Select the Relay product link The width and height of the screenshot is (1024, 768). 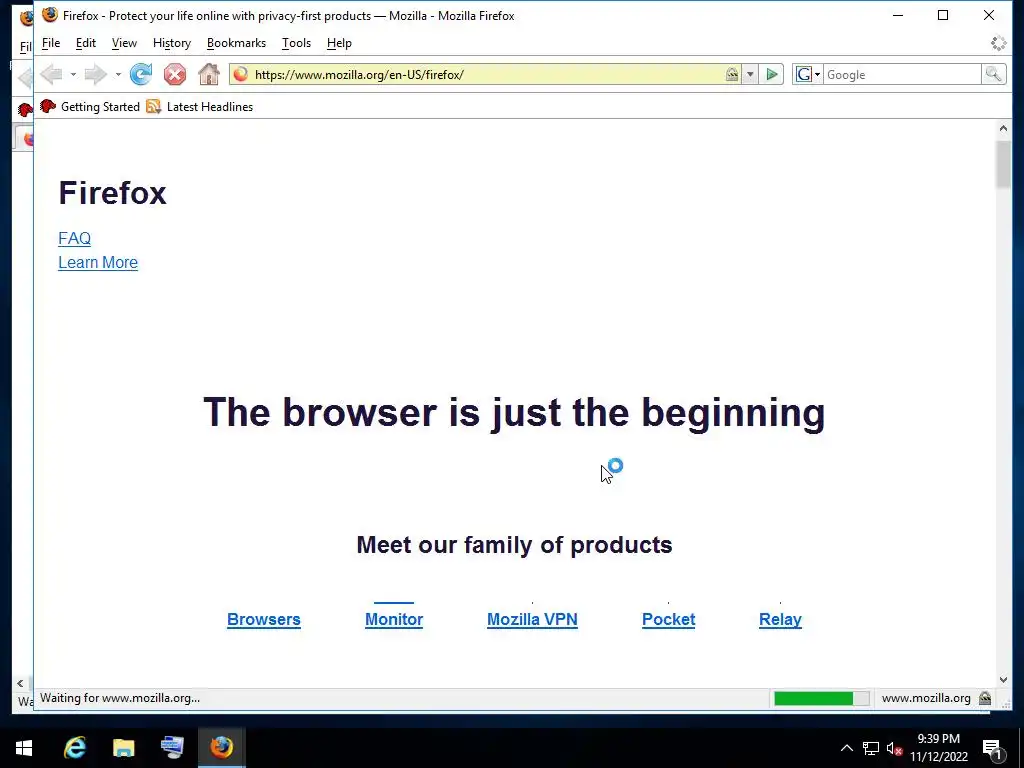780,619
